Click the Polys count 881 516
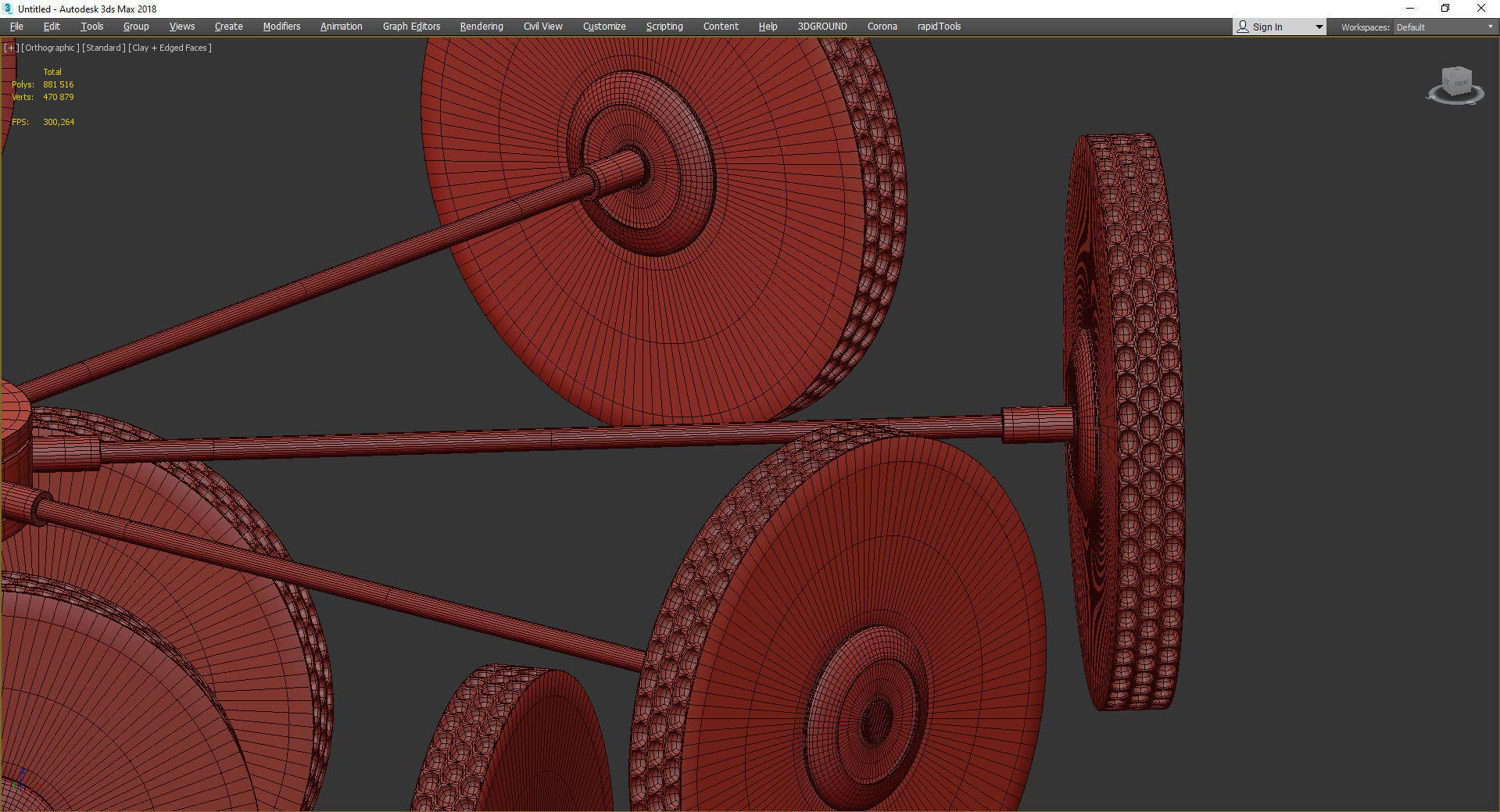Screen dimensions: 1500x812 59,84
